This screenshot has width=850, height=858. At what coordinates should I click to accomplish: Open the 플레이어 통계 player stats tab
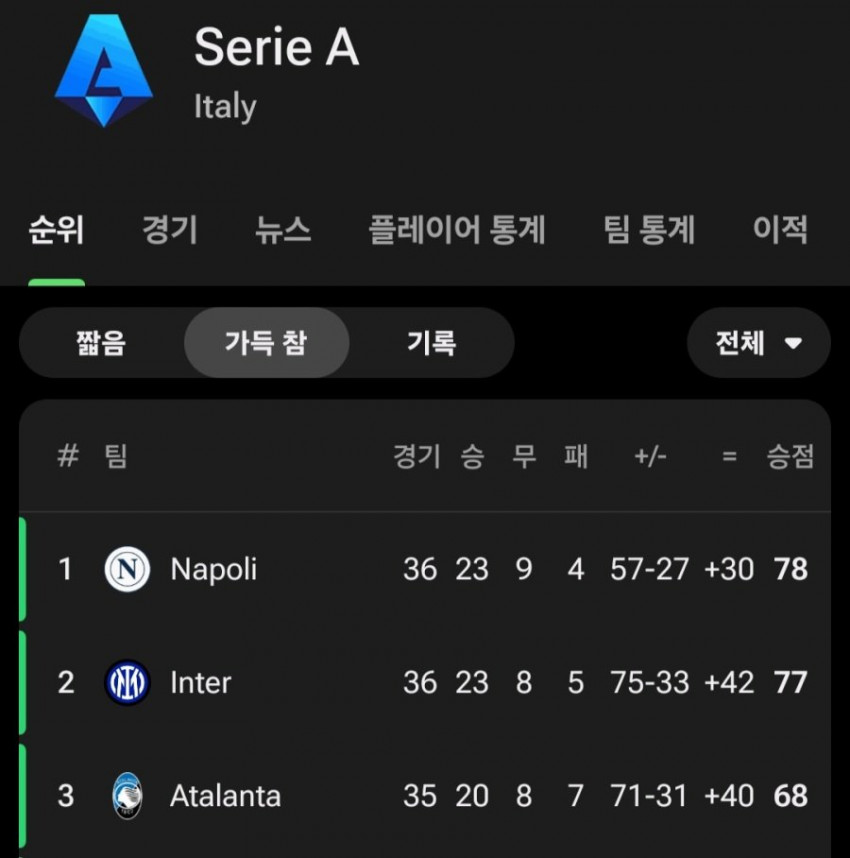coord(457,230)
